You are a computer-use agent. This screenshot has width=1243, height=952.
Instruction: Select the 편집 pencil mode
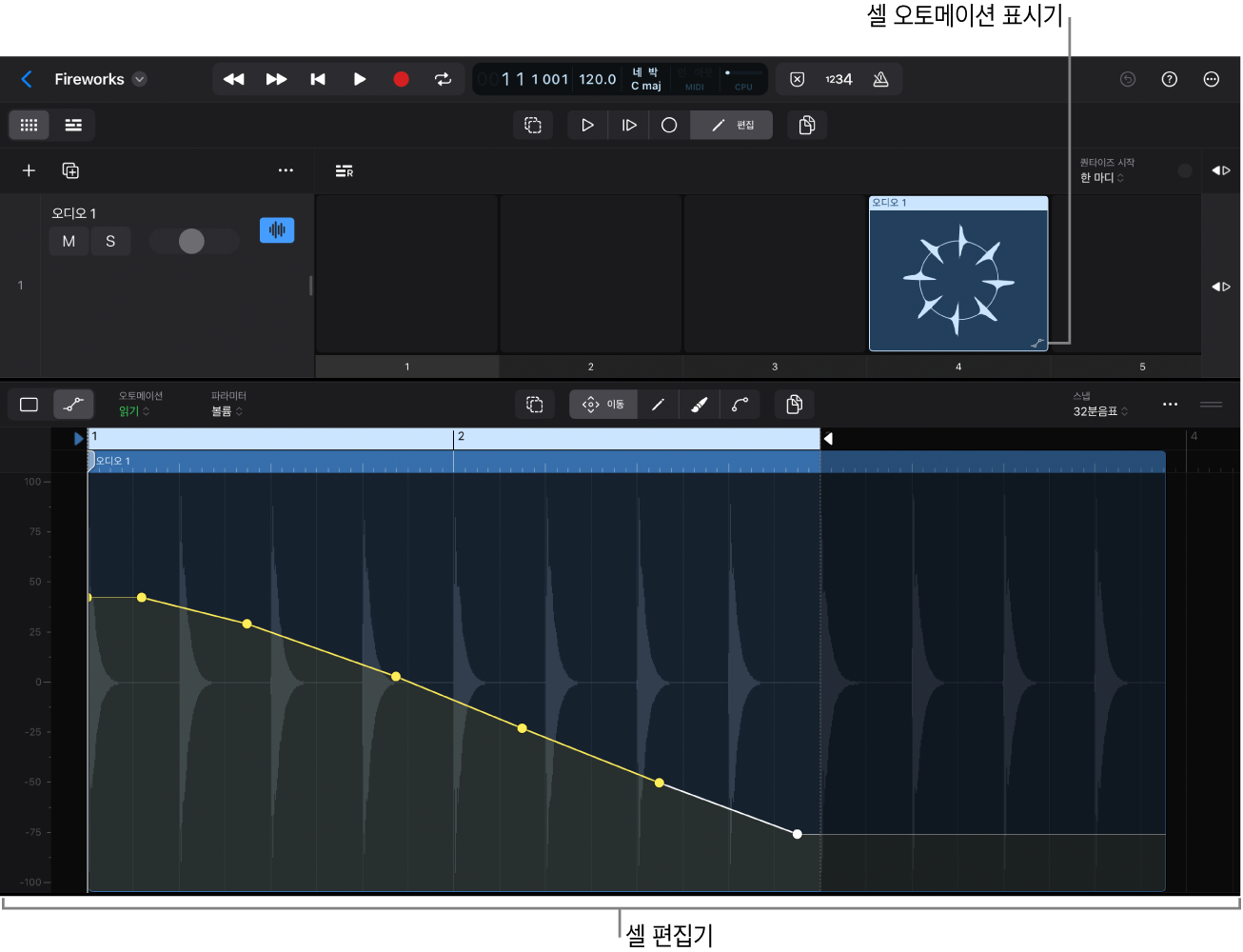tap(731, 125)
